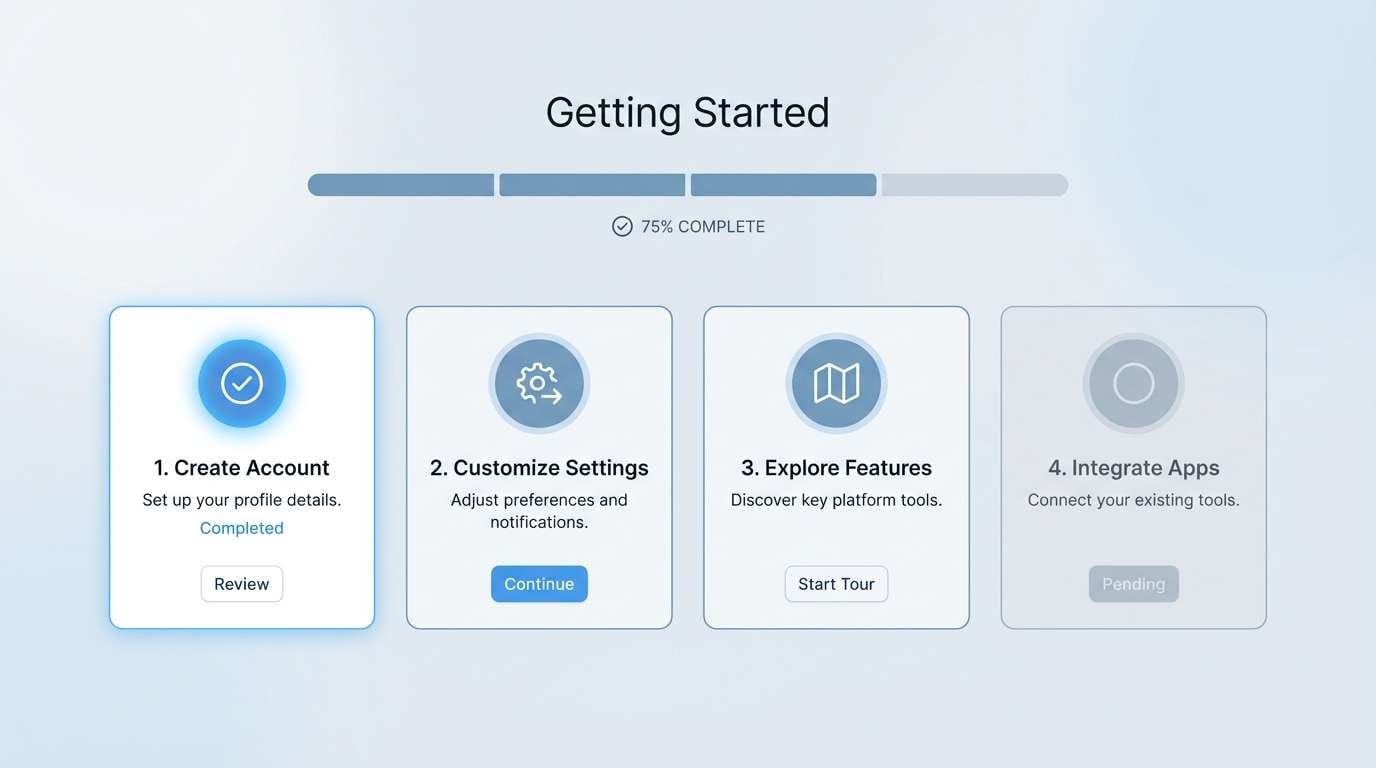Click the map icon on Explore Features
Image resolution: width=1376 pixels, height=768 pixels.
tap(836, 383)
